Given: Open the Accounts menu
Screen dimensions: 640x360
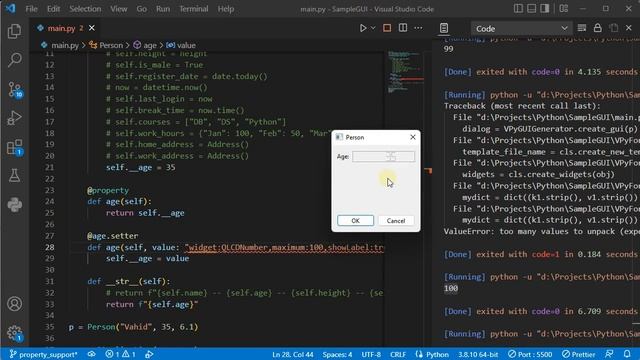Looking at the screenshot, I should point(14,304).
